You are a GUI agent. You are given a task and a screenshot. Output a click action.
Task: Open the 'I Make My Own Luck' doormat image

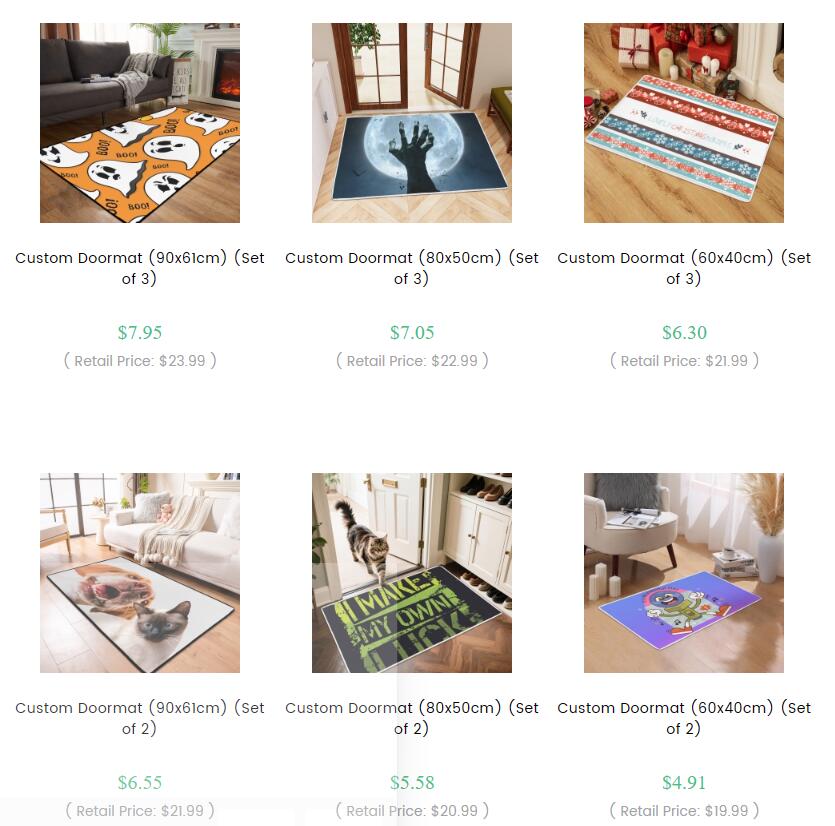pyautogui.click(x=412, y=573)
